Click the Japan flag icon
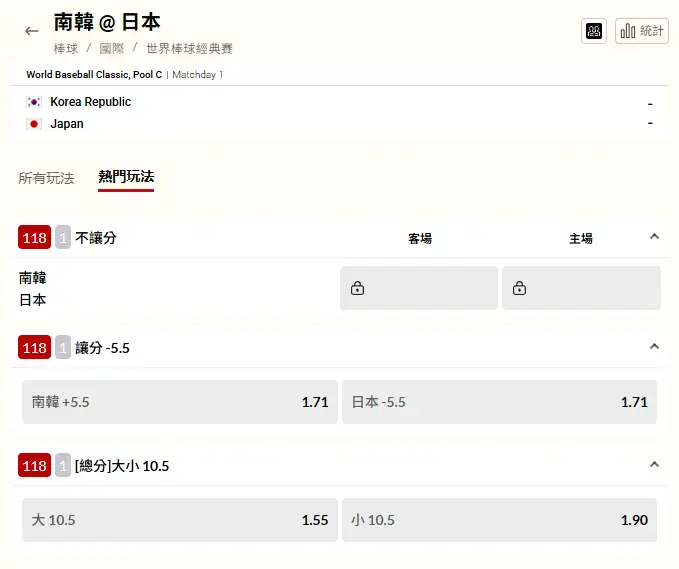The height and width of the screenshot is (569, 679). pos(34,124)
